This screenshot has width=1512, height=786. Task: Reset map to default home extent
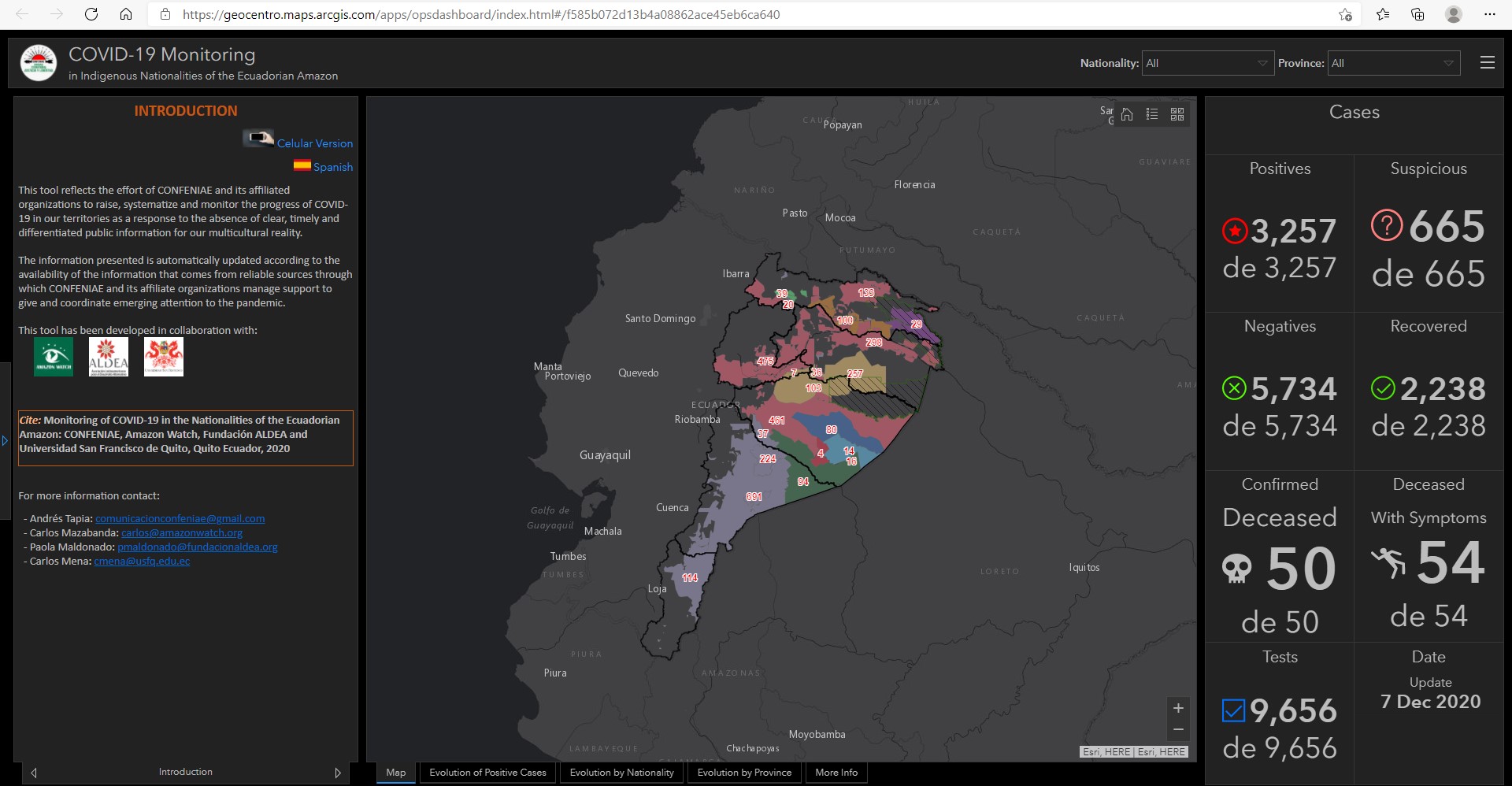click(1127, 115)
